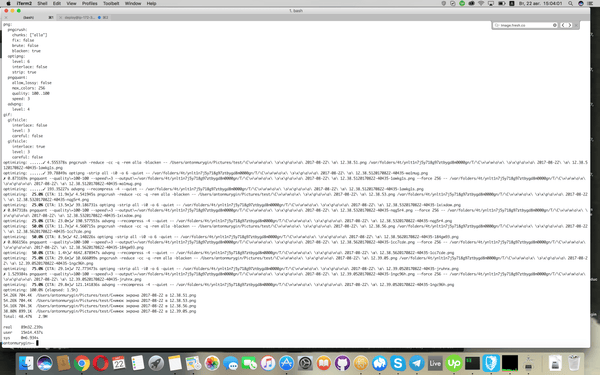Click the menu bar date and time
This screenshot has height=375, width=600.
pos(540,3)
